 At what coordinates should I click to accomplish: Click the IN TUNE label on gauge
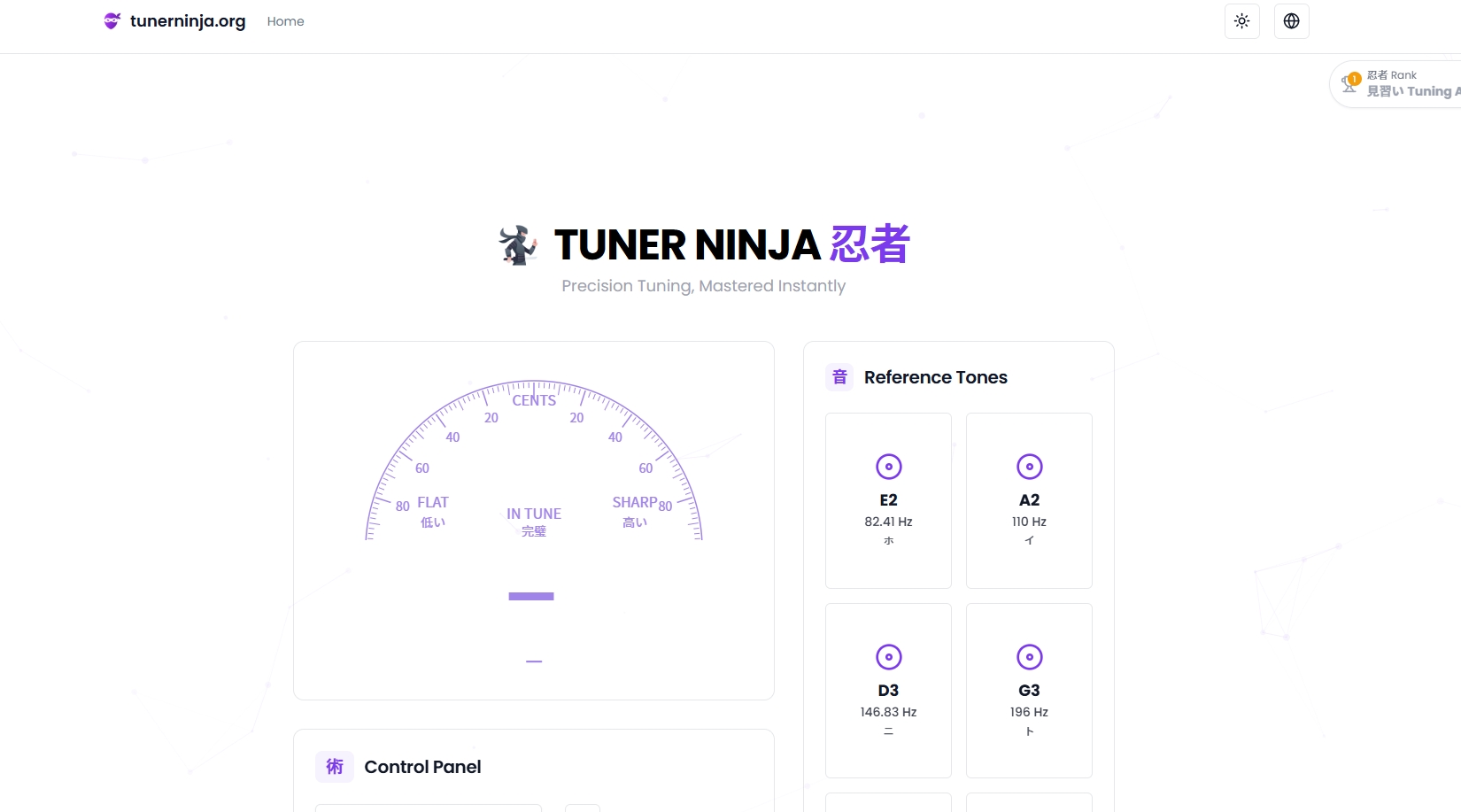coord(533,514)
